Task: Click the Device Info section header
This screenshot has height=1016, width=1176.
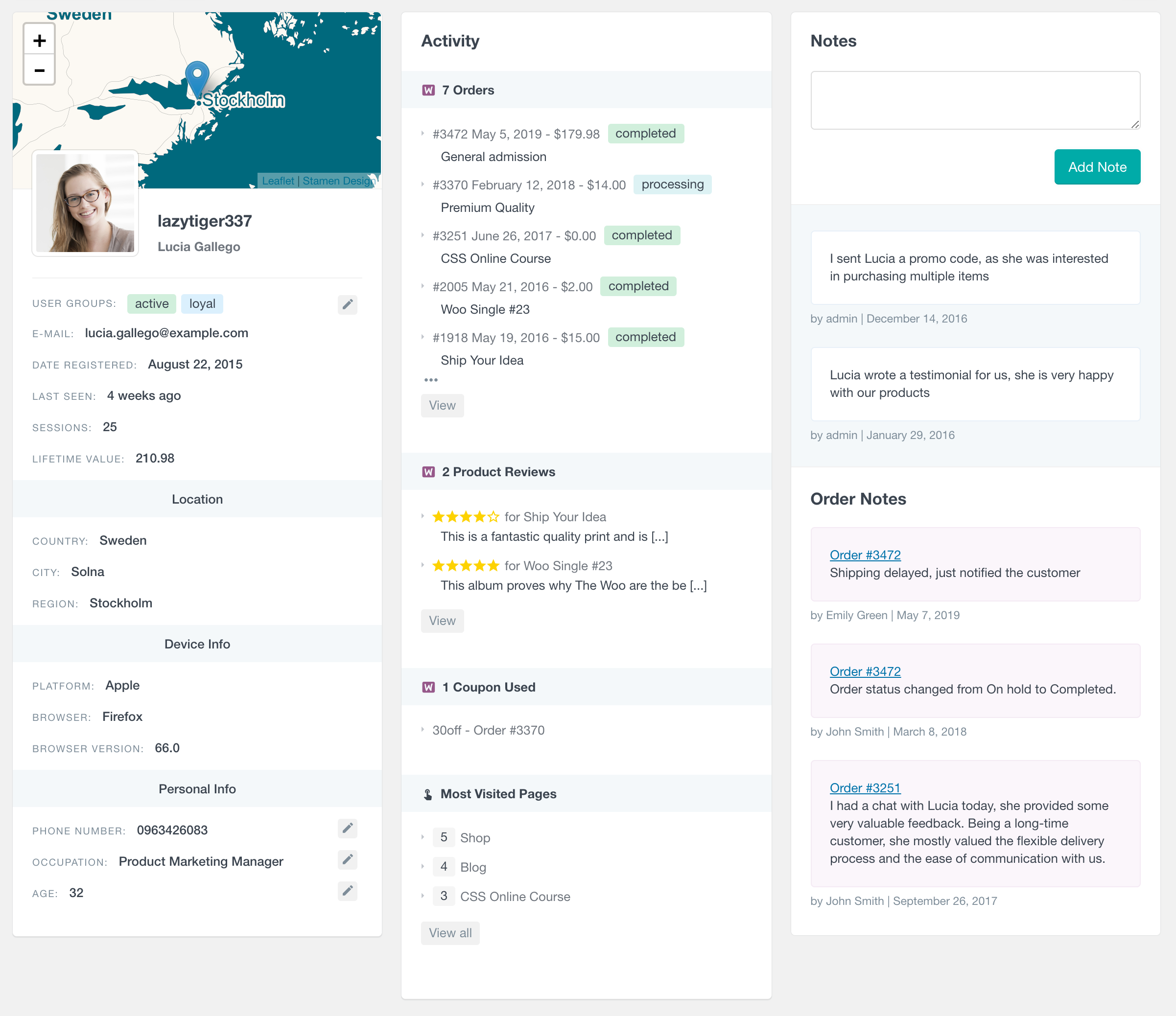Action: (x=197, y=644)
